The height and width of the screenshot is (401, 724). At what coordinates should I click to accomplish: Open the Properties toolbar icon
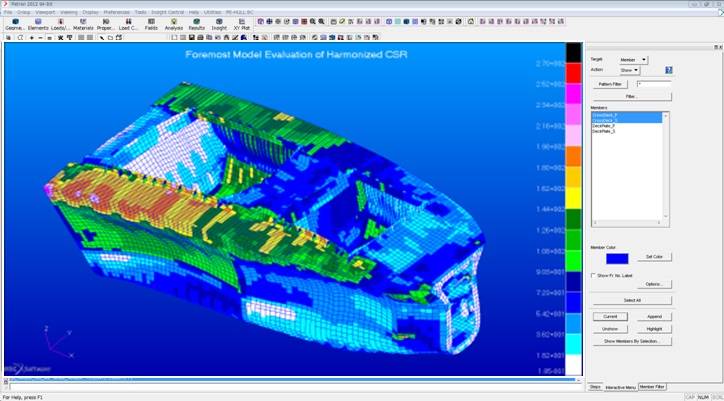(x=105, y=22)
